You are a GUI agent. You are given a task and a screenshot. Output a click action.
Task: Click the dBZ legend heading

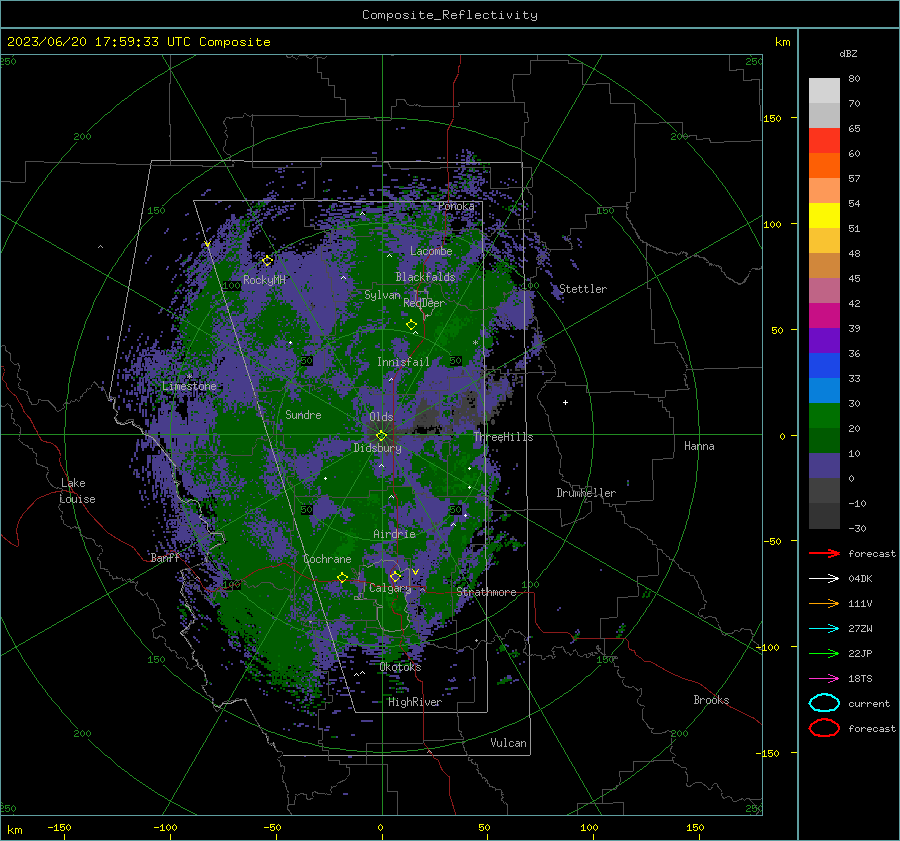[848, 53]
